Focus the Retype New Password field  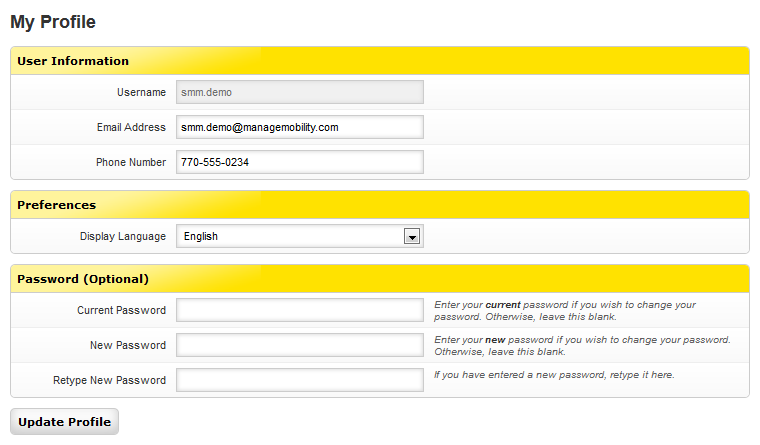coord(300,380)
